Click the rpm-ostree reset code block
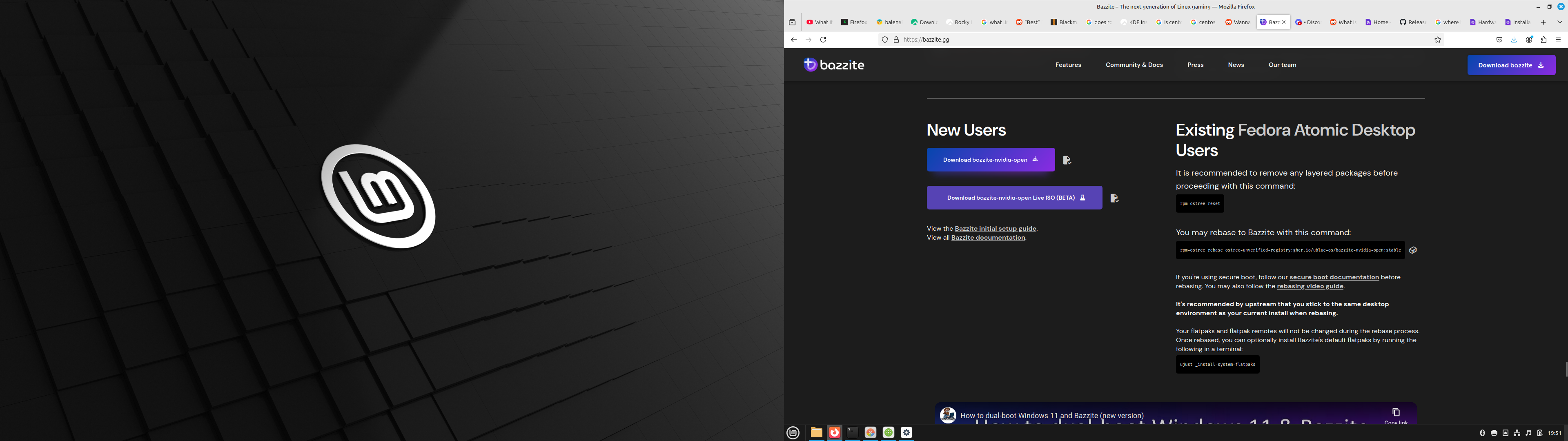This screenshot has width=1568, height=441. [1200, 203]
